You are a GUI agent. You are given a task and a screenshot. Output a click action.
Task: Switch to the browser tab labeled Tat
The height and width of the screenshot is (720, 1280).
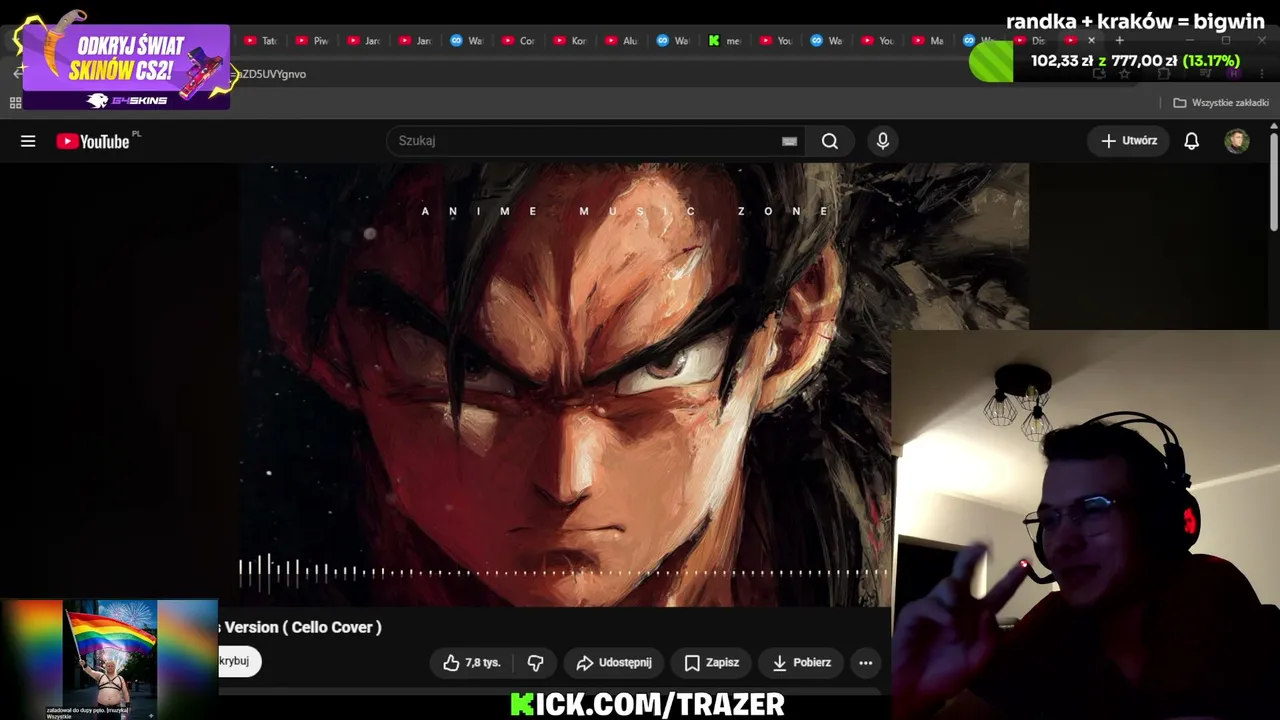[261, 40]
